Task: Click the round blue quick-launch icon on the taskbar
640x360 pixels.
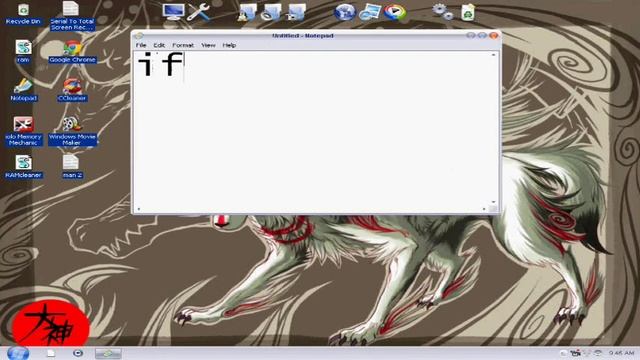Action: click(x=78, y=353)
